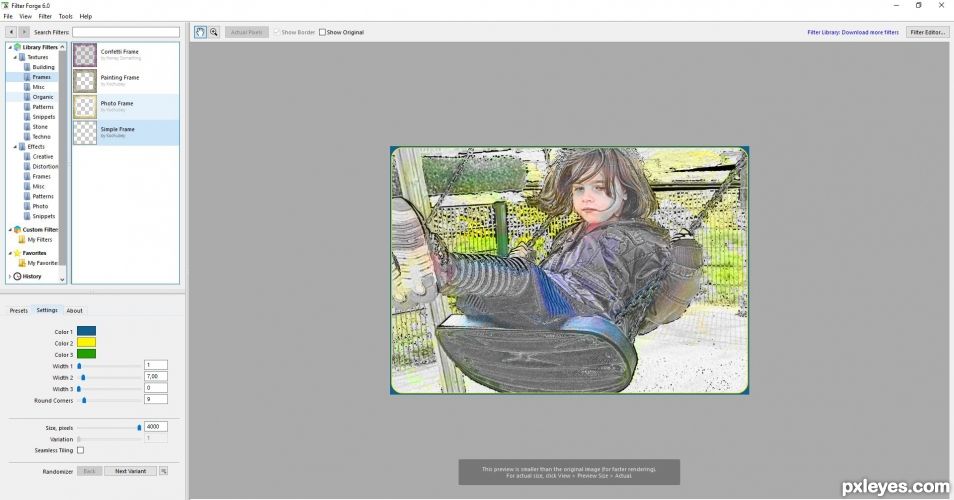The width and height of the screenshot is (954, 500).
Task: Open the Color 1 blue swatch
Action: coord(86,331)
